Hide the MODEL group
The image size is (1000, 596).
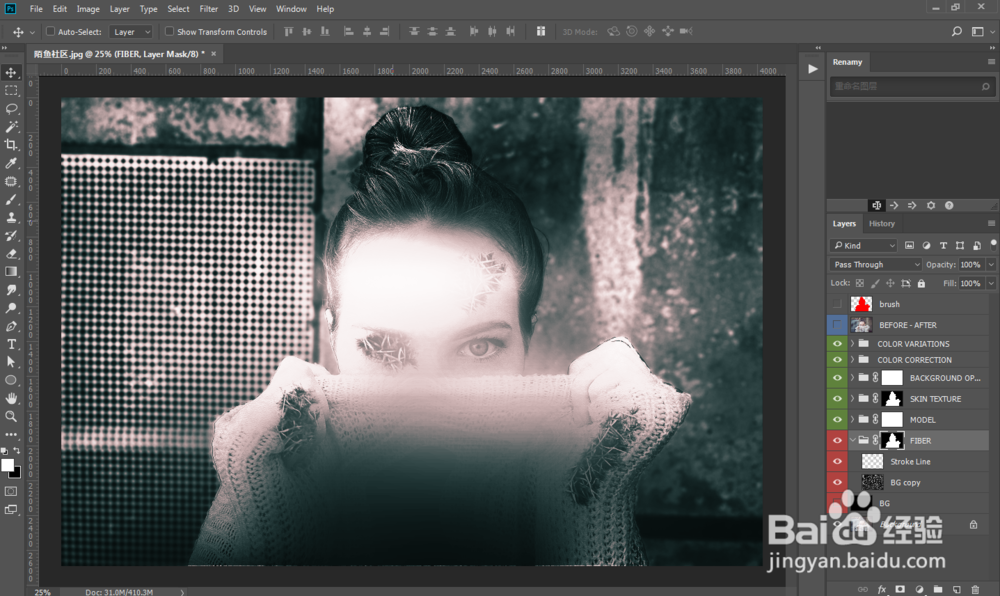pyautogui.click(x=837, y=419)
